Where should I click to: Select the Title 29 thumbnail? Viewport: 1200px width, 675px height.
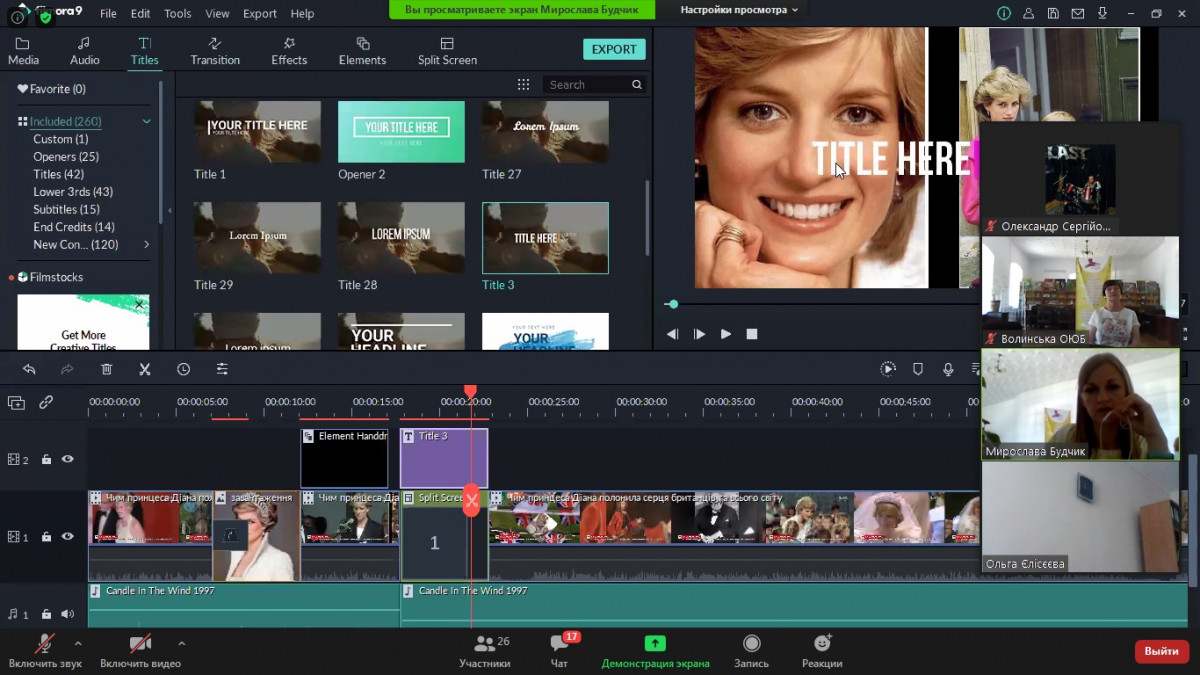tap(257, 237)
